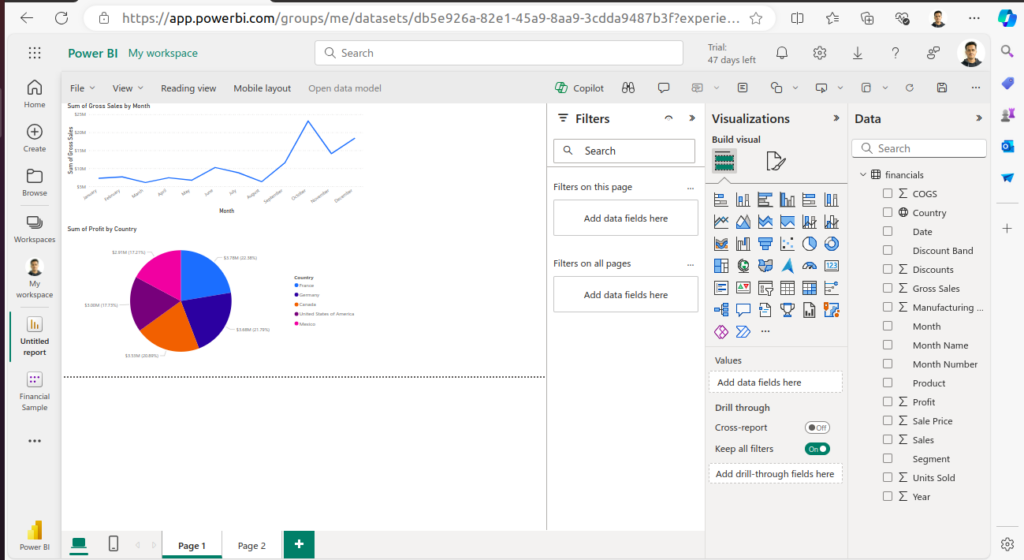Turn on Cross-report drill through toggle
The height and width of the screenshot is (560, 1024).
click(817, 427)
